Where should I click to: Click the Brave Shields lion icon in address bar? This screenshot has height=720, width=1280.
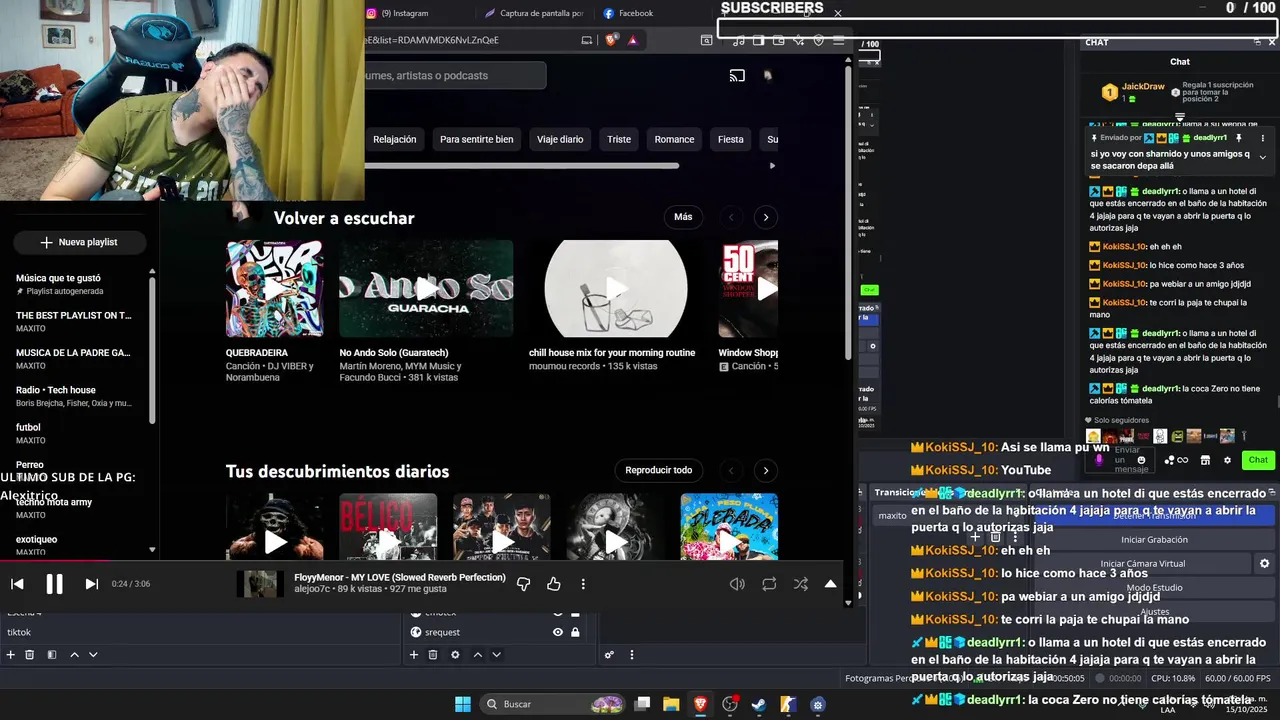(612, 40)
